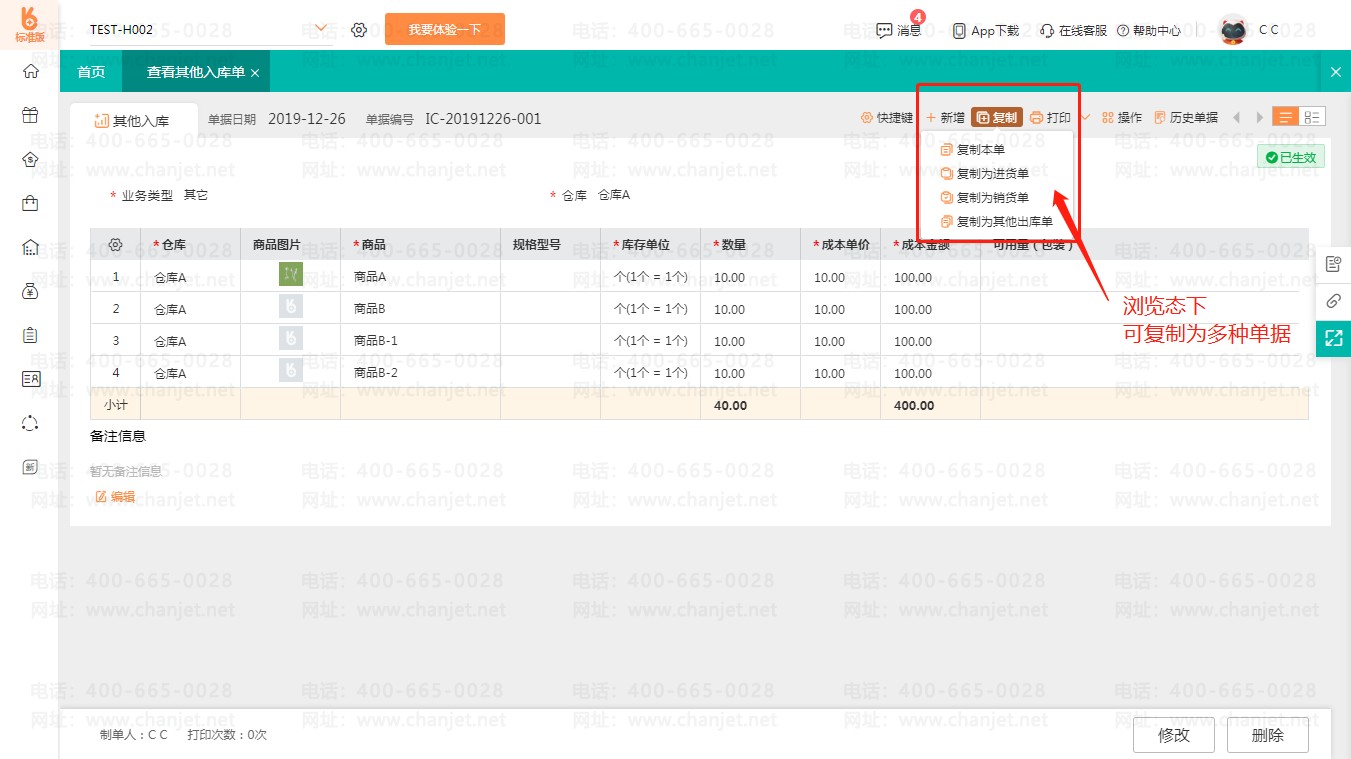Click the 复制 copy toolbar button
The image size is (1351, 759).
tap(997, 118)
